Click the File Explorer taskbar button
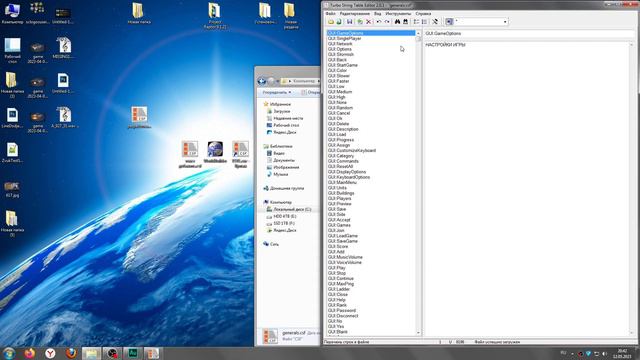This screenshot has height=360, width=640. pos(91,353)
